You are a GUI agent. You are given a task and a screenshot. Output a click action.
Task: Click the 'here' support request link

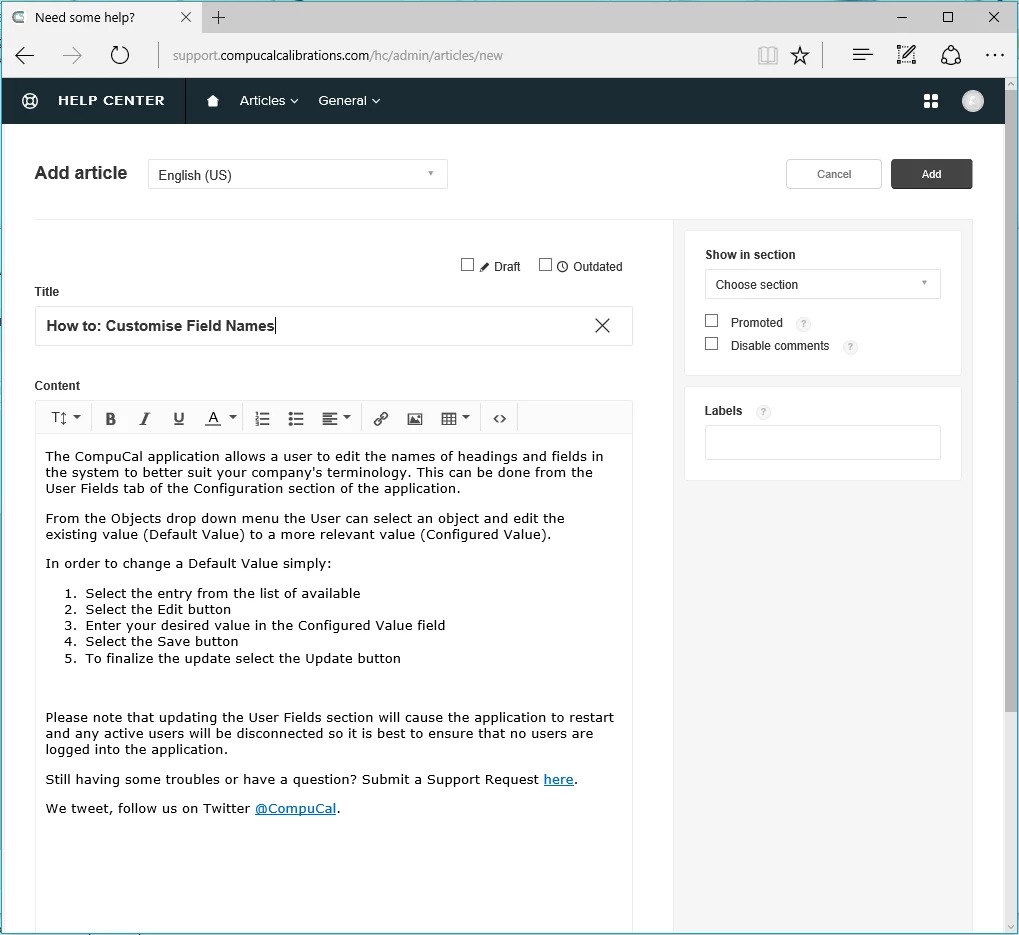[558, 779]
